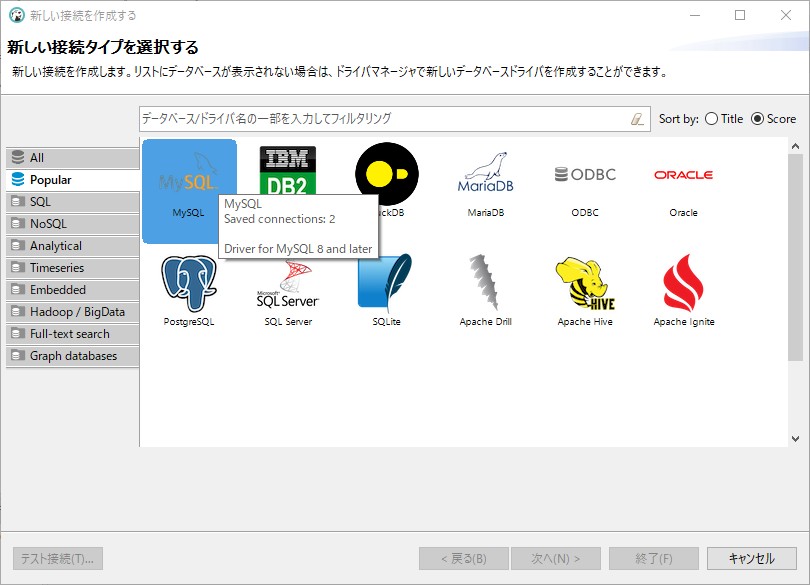Switch to the Popular category
The height and width of the screenshot is (585, 810).
(73, 180)
